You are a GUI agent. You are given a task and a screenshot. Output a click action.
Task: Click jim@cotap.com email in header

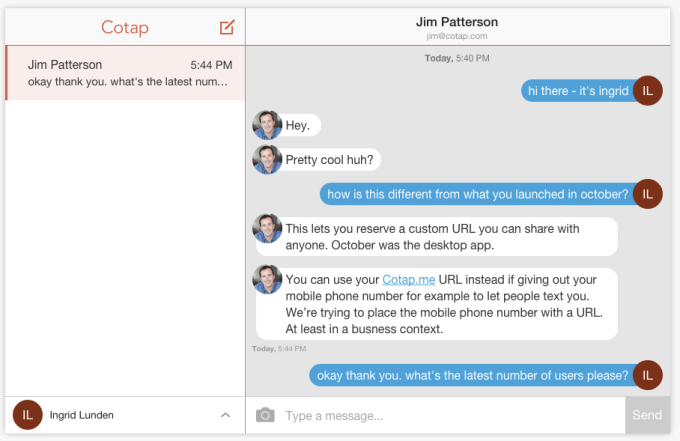click(x=457, y=36)
